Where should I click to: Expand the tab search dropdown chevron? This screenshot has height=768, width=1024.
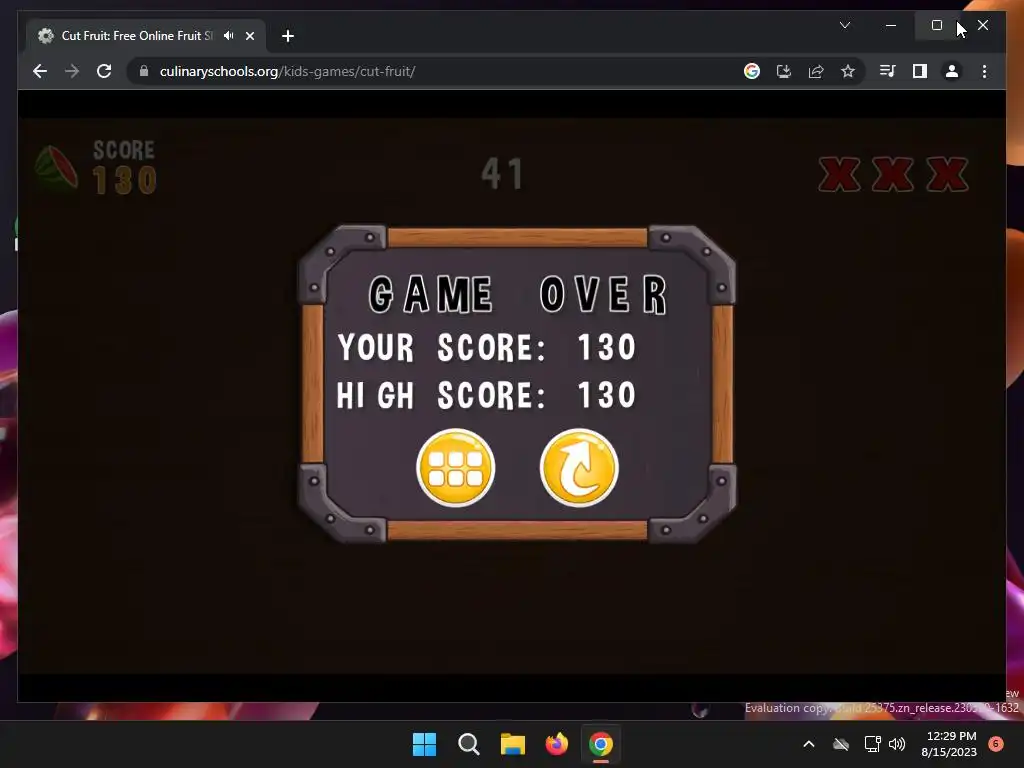[845, 25]
